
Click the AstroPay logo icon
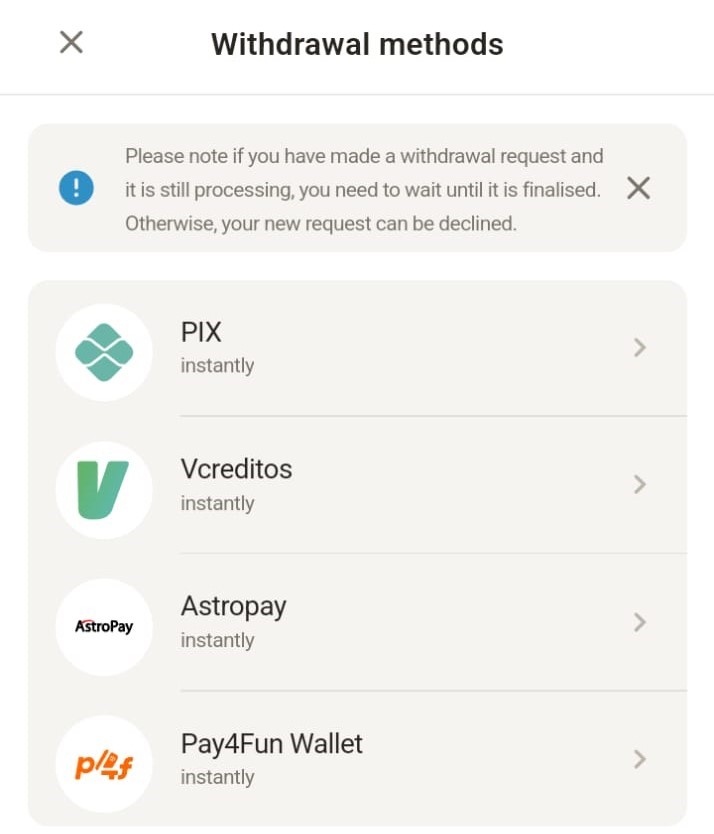(x=104, y=627)
